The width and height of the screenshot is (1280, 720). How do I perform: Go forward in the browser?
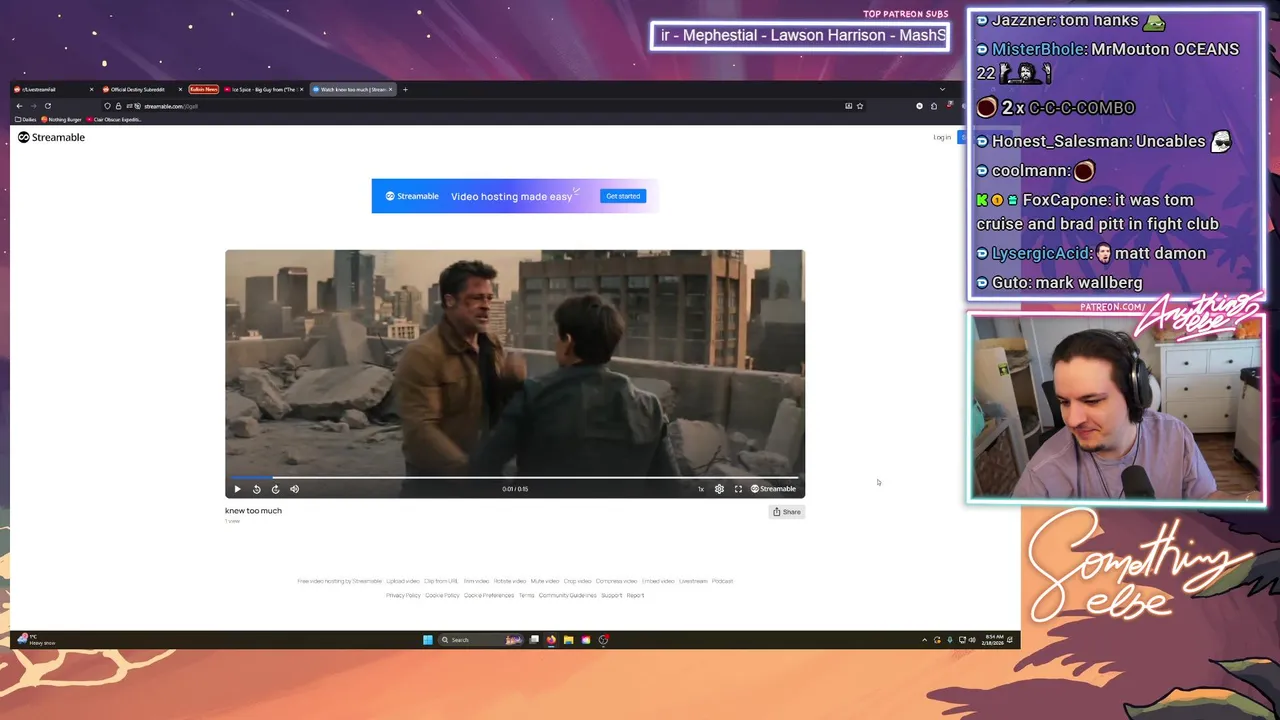click(33, 106)
